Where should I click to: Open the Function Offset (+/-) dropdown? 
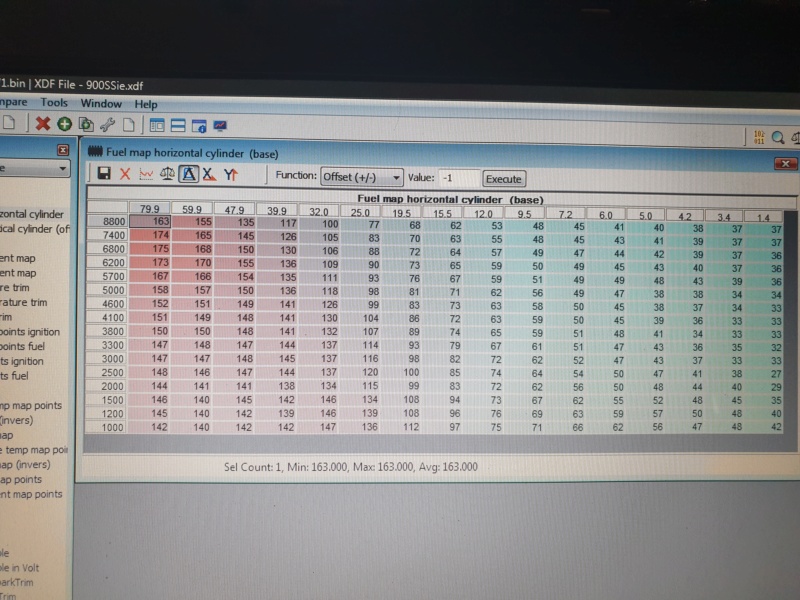[362, 177]
